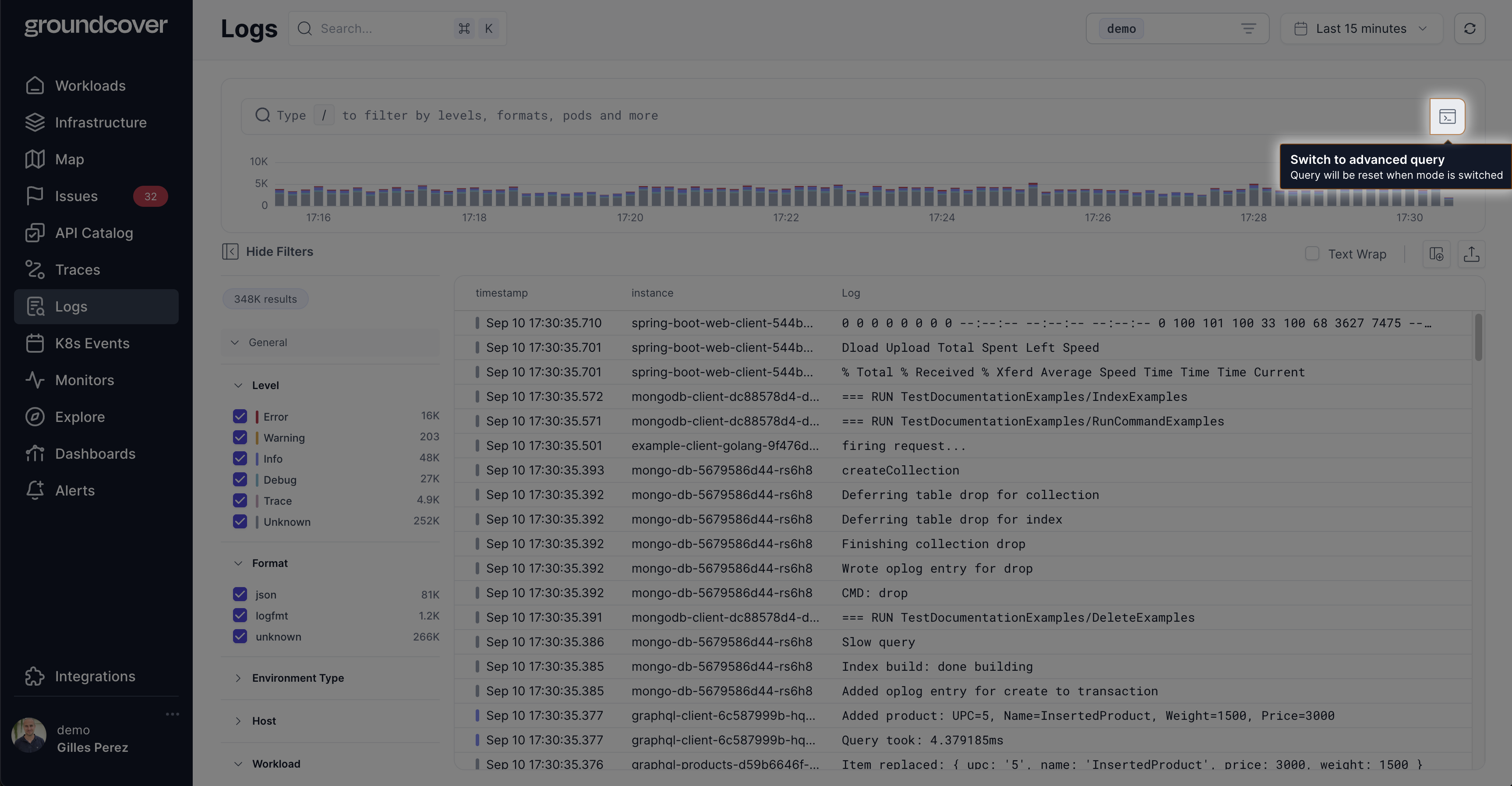Screen dimensions: 1512x786
Task: Open Integrations puzzle icon
Action: tap(35, 676)
